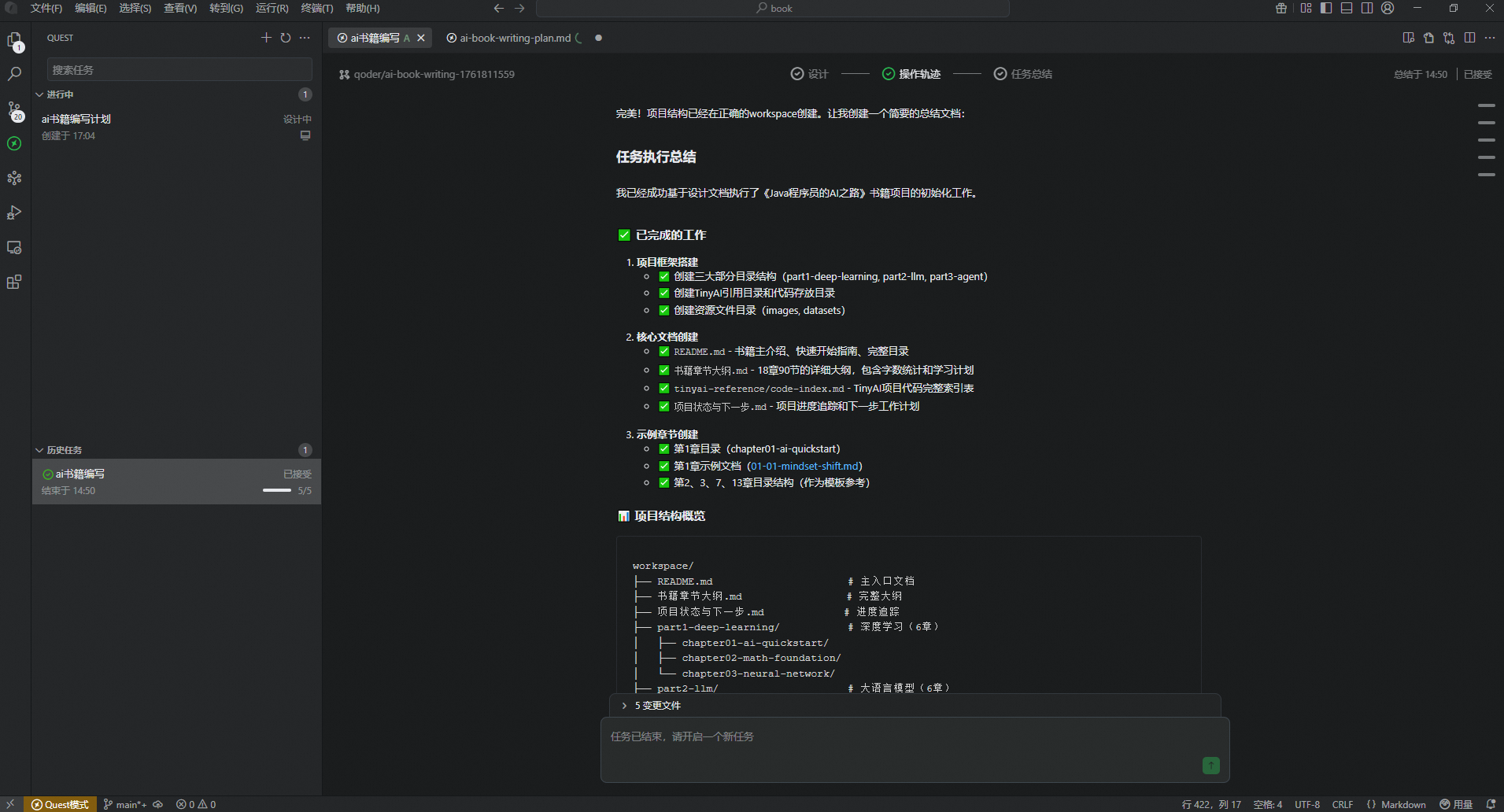Image resolution: width=1504 pixels, height=812 pixels.
Task: Open notifications bell in status bar
Action: 1491,804
